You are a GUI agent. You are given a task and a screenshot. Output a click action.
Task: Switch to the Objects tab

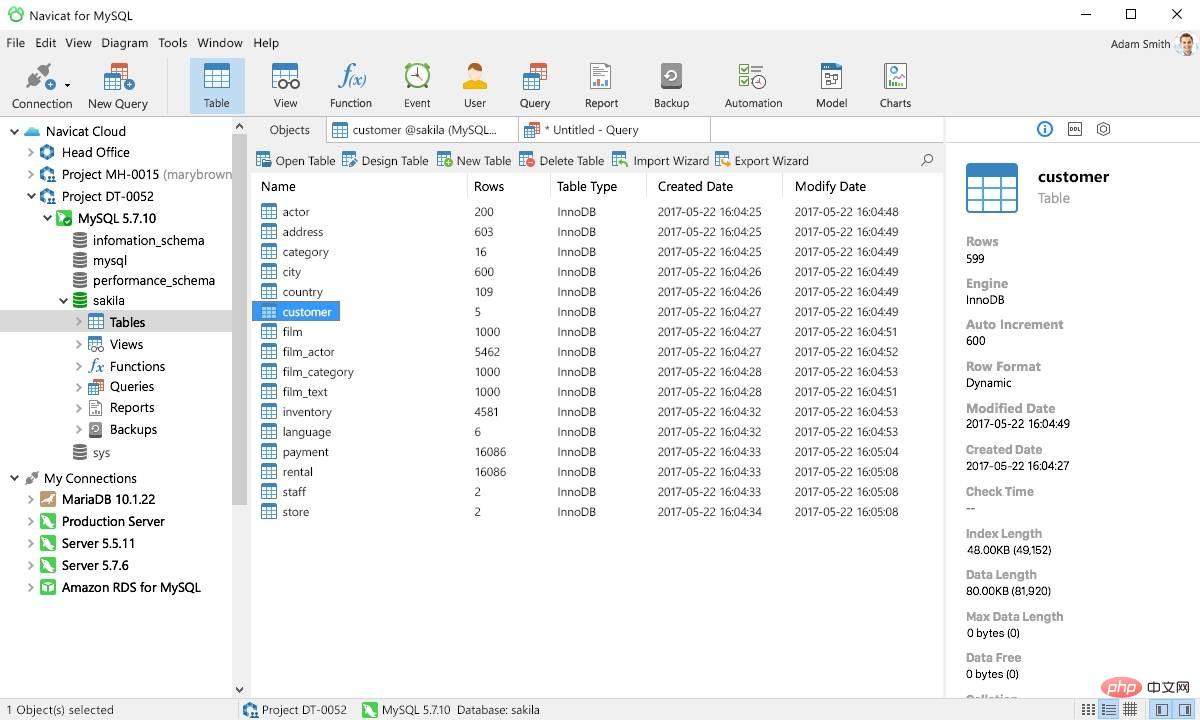pyautogui.click(x=289, y=130)
